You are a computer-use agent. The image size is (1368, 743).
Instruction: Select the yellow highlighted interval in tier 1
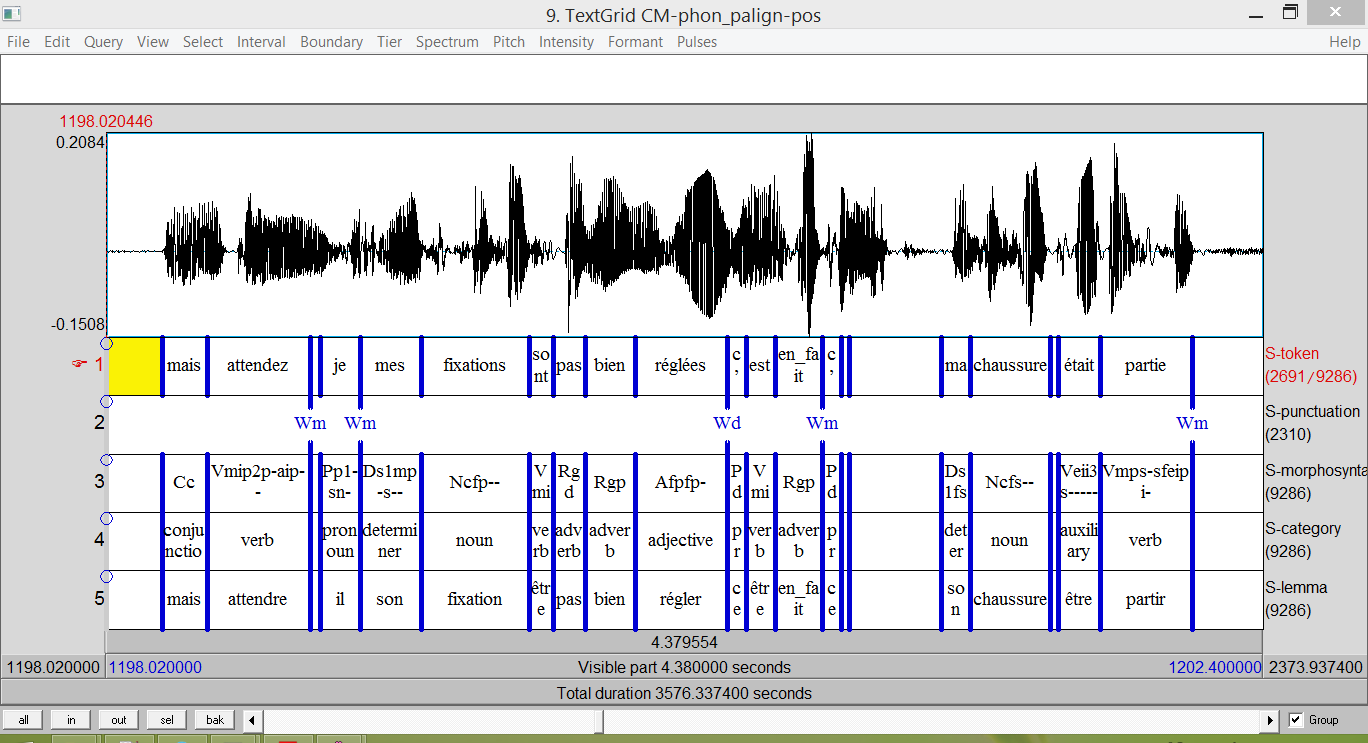pos(135,366)
